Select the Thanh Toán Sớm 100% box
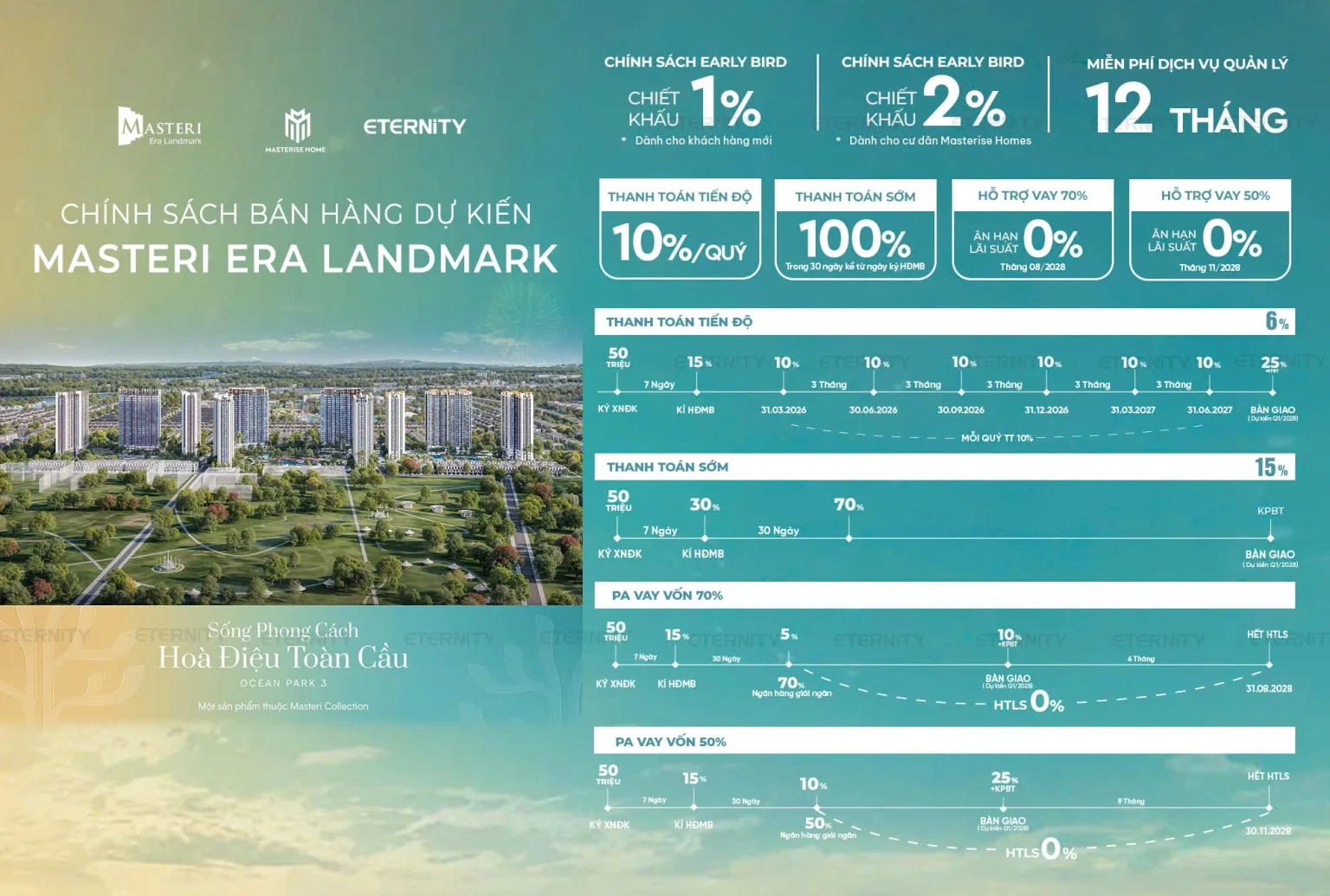This screenshot has width=1330, height=896. [855, 229]
